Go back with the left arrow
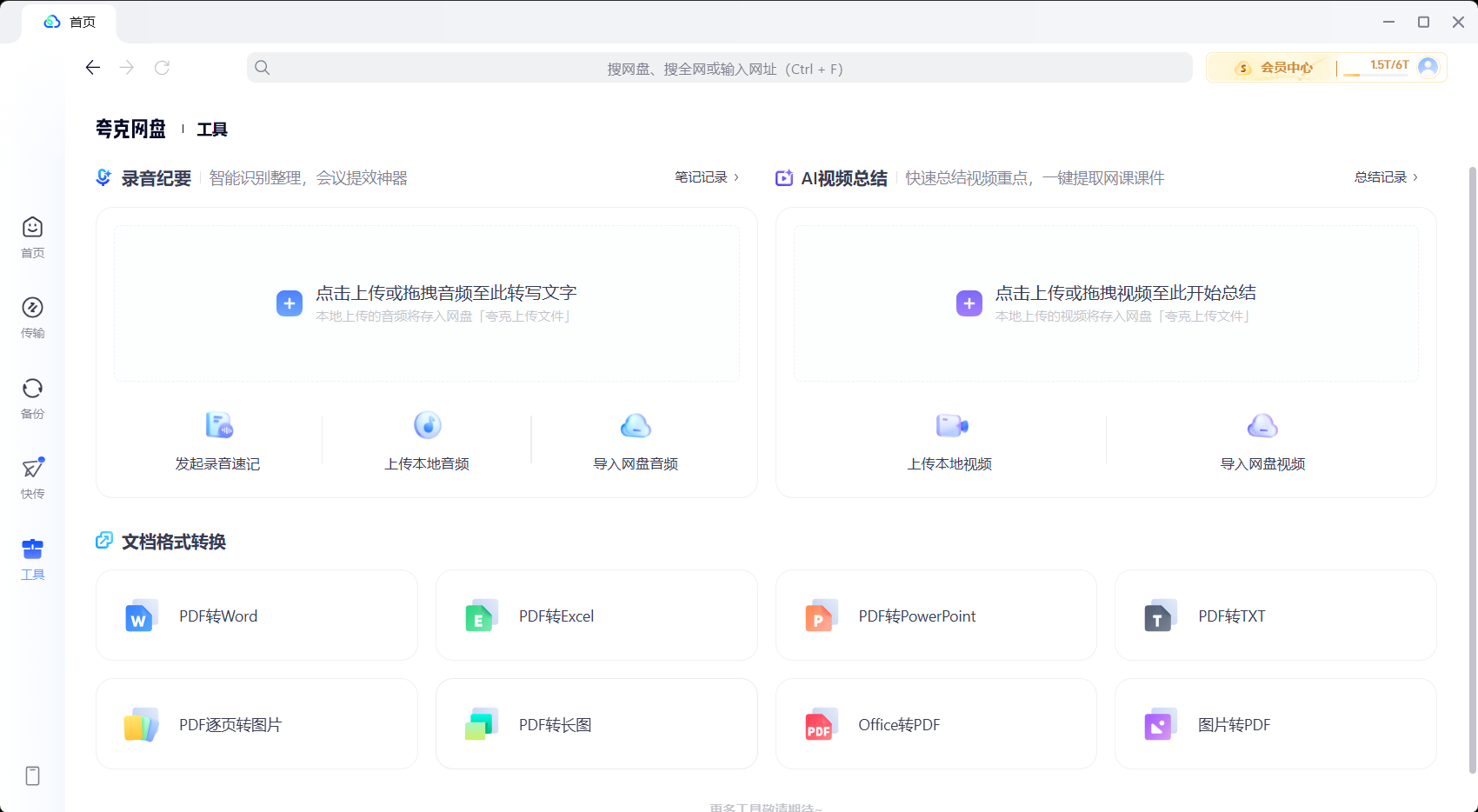 93,68
